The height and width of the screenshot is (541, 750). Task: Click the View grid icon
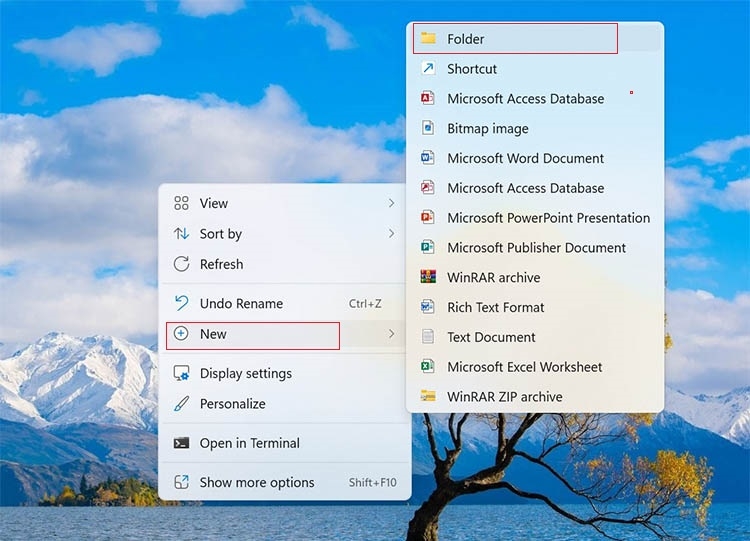click(181, 203)
